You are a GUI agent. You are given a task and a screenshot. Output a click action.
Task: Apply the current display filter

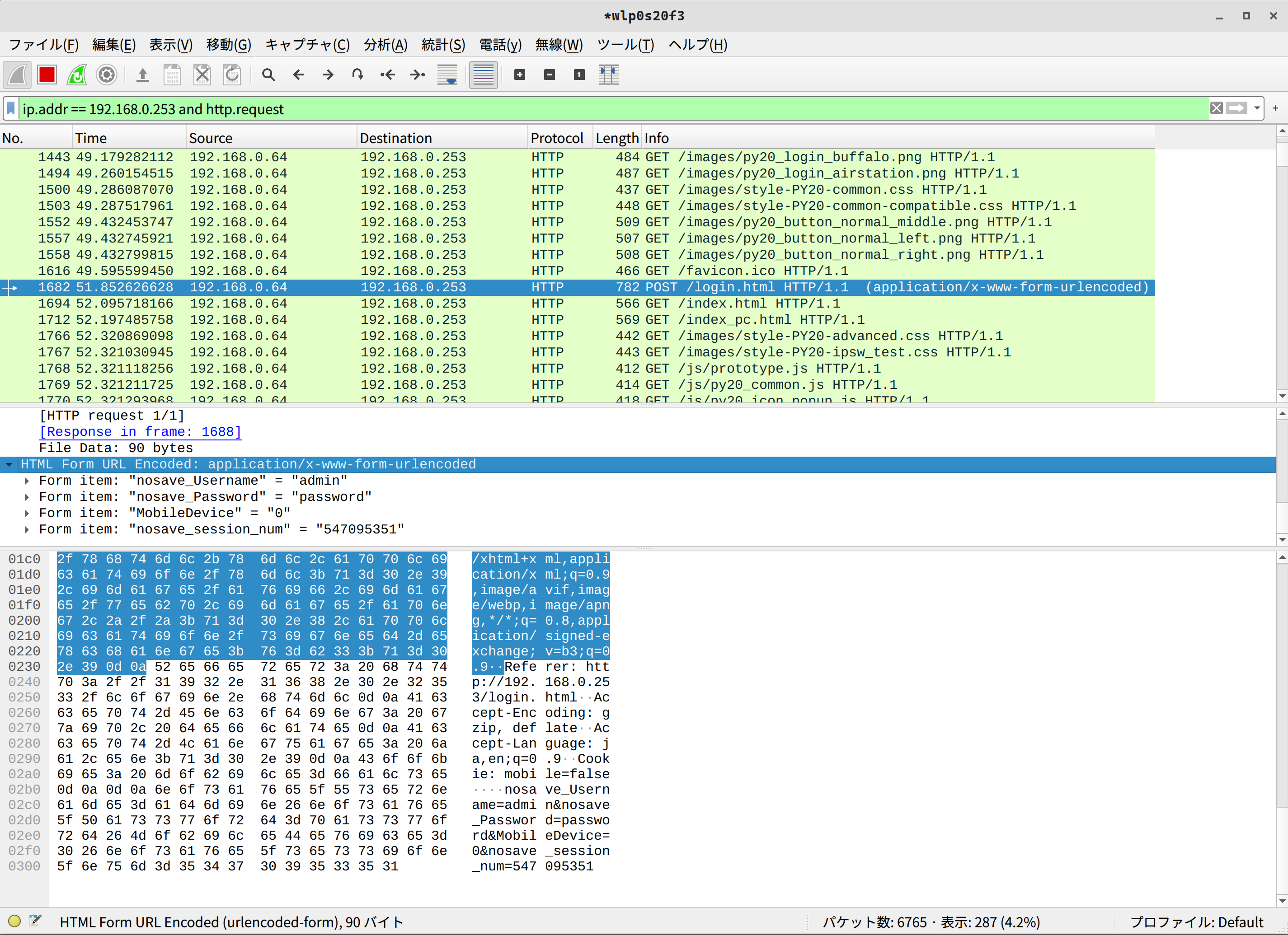pos(1236,108)
